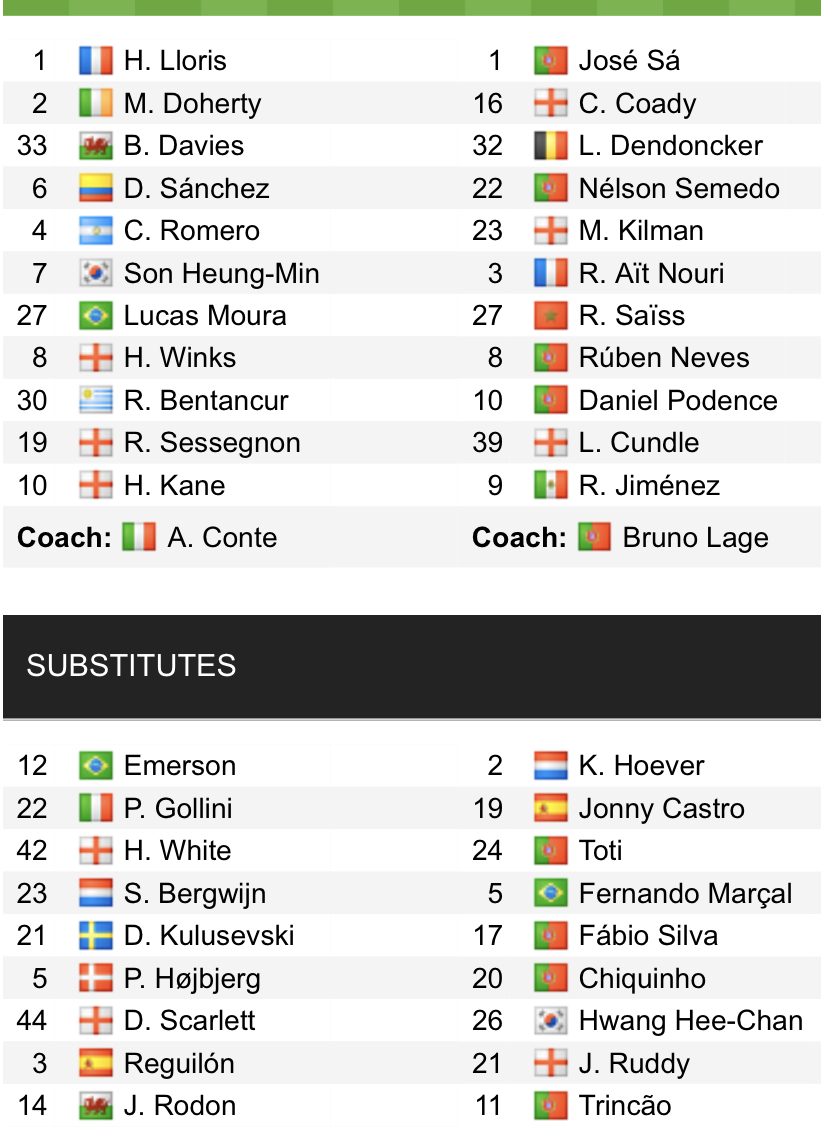
Task: Click the Brazilian flag next to Lucas Moura
Action: tap(96, 316)
